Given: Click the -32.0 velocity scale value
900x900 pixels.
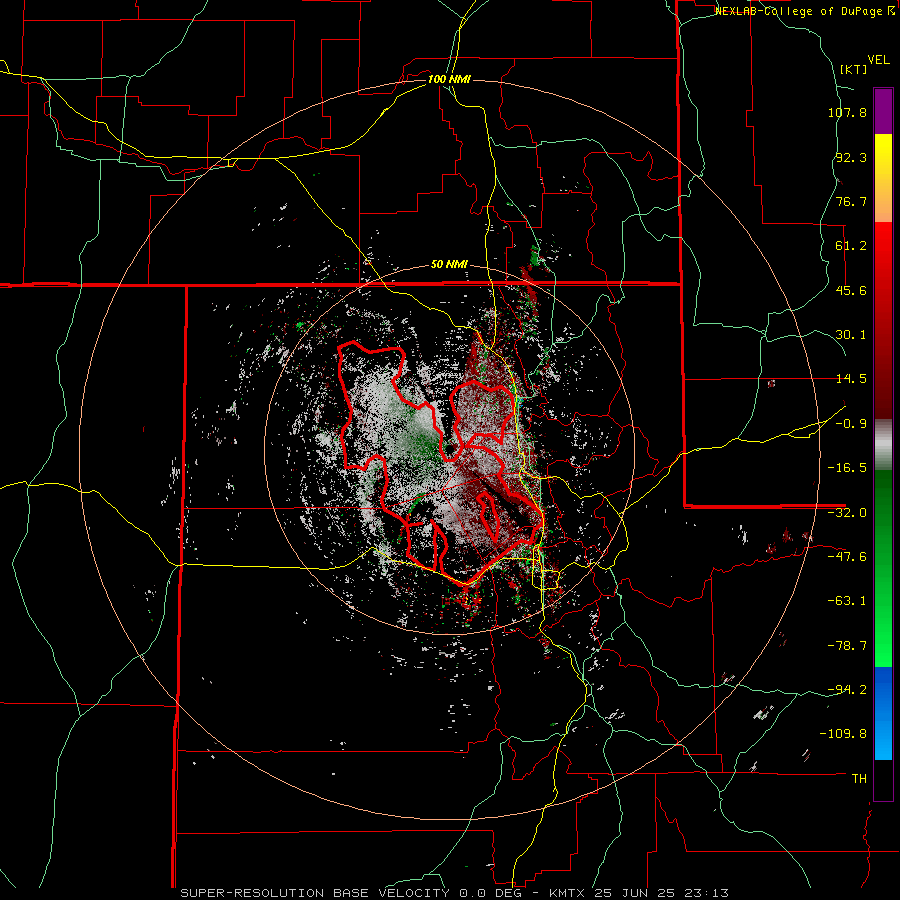Looking at the screenshot, I should (847, 513).
